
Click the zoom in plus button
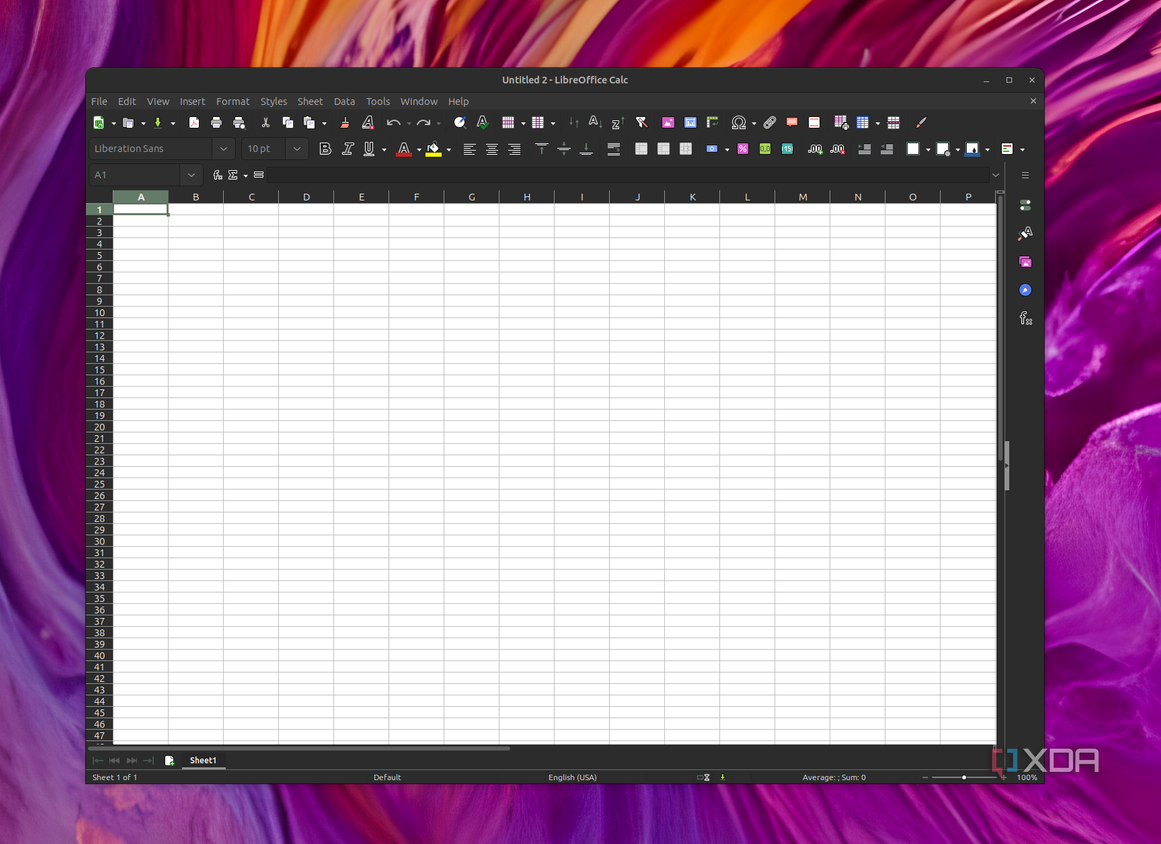[x=1003, y=777]
